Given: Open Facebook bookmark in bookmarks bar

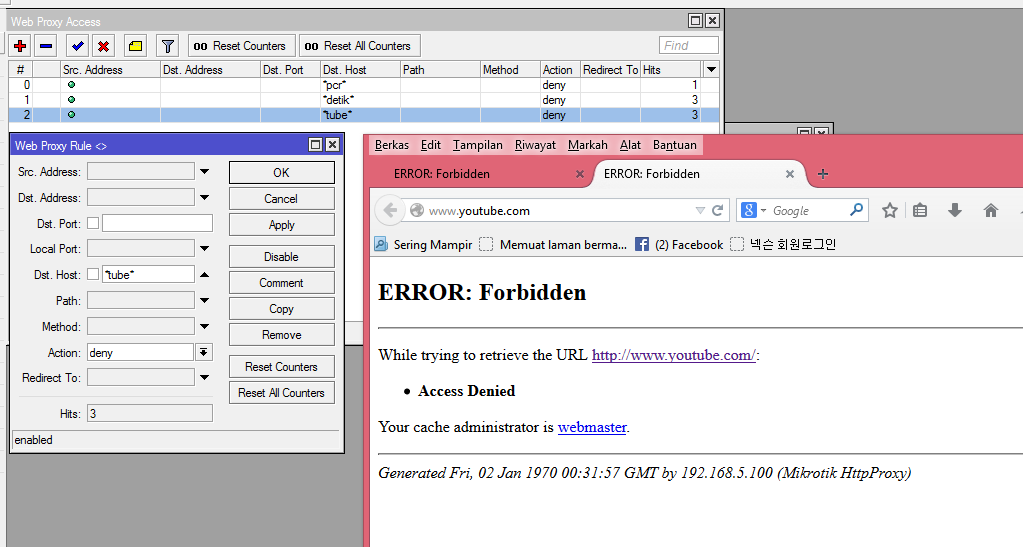Looking at the screenshot, I should point(679,245).
